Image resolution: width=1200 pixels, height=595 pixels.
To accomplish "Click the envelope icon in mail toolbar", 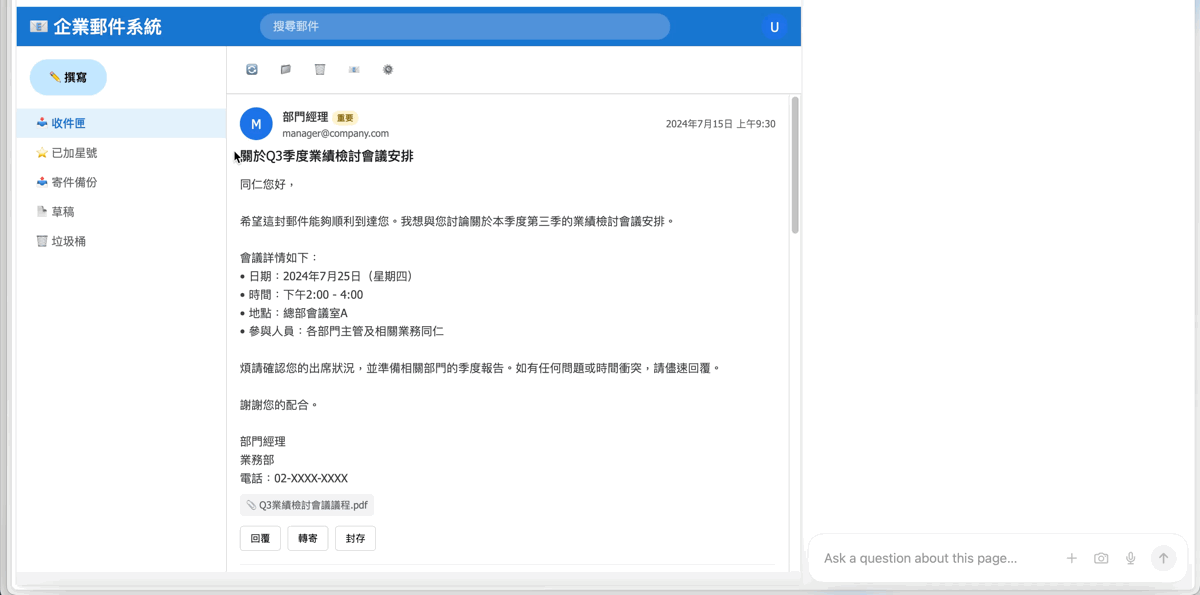I will [x=354, y=70].
